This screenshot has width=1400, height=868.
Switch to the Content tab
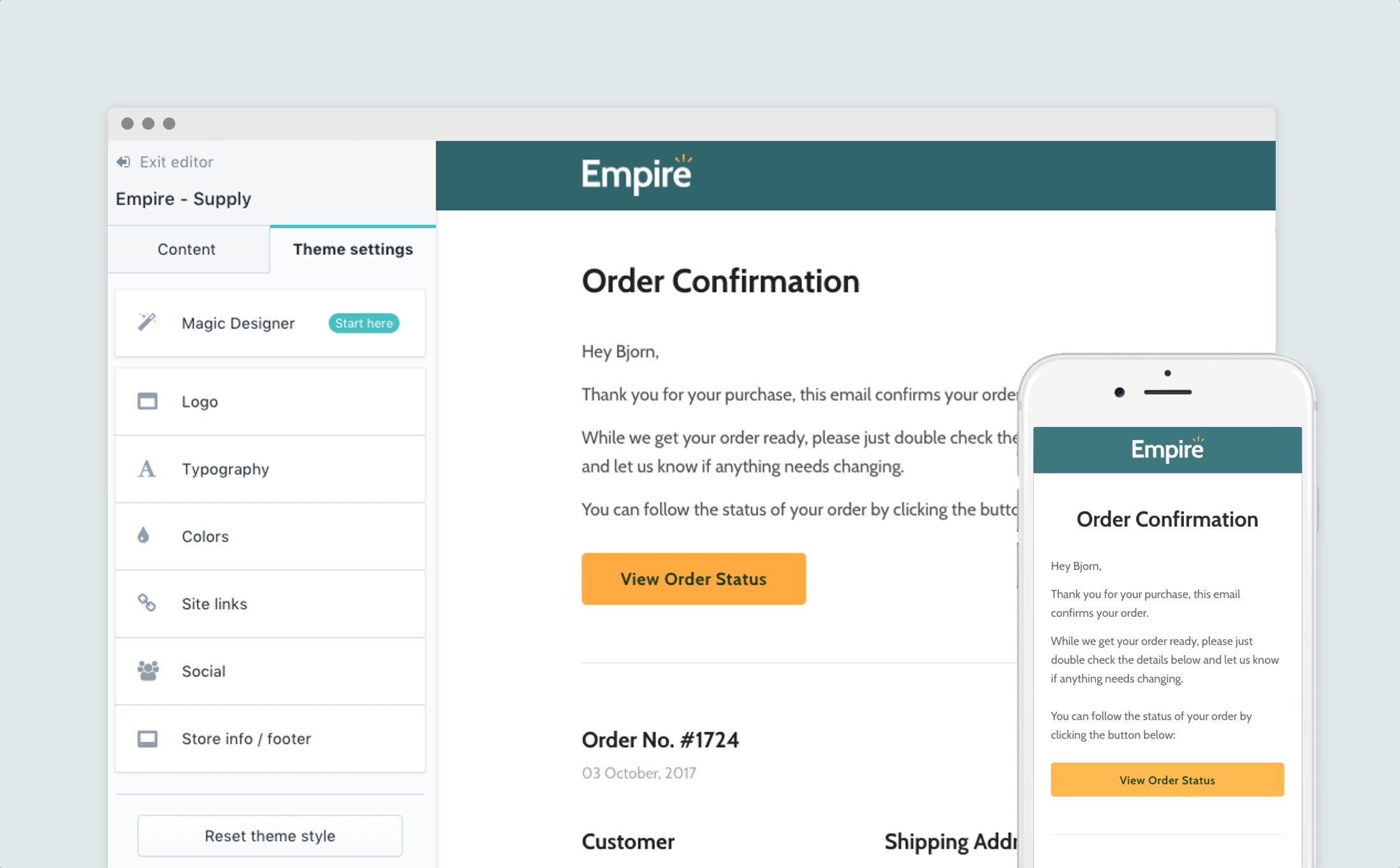pos(186,249)
